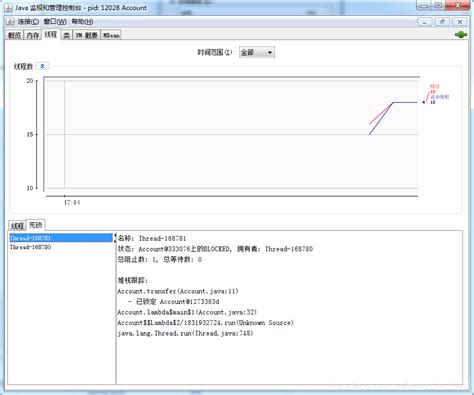Screen dimensions: 474x395
Task: Restore the inner connection window frame
Action: 442,22
